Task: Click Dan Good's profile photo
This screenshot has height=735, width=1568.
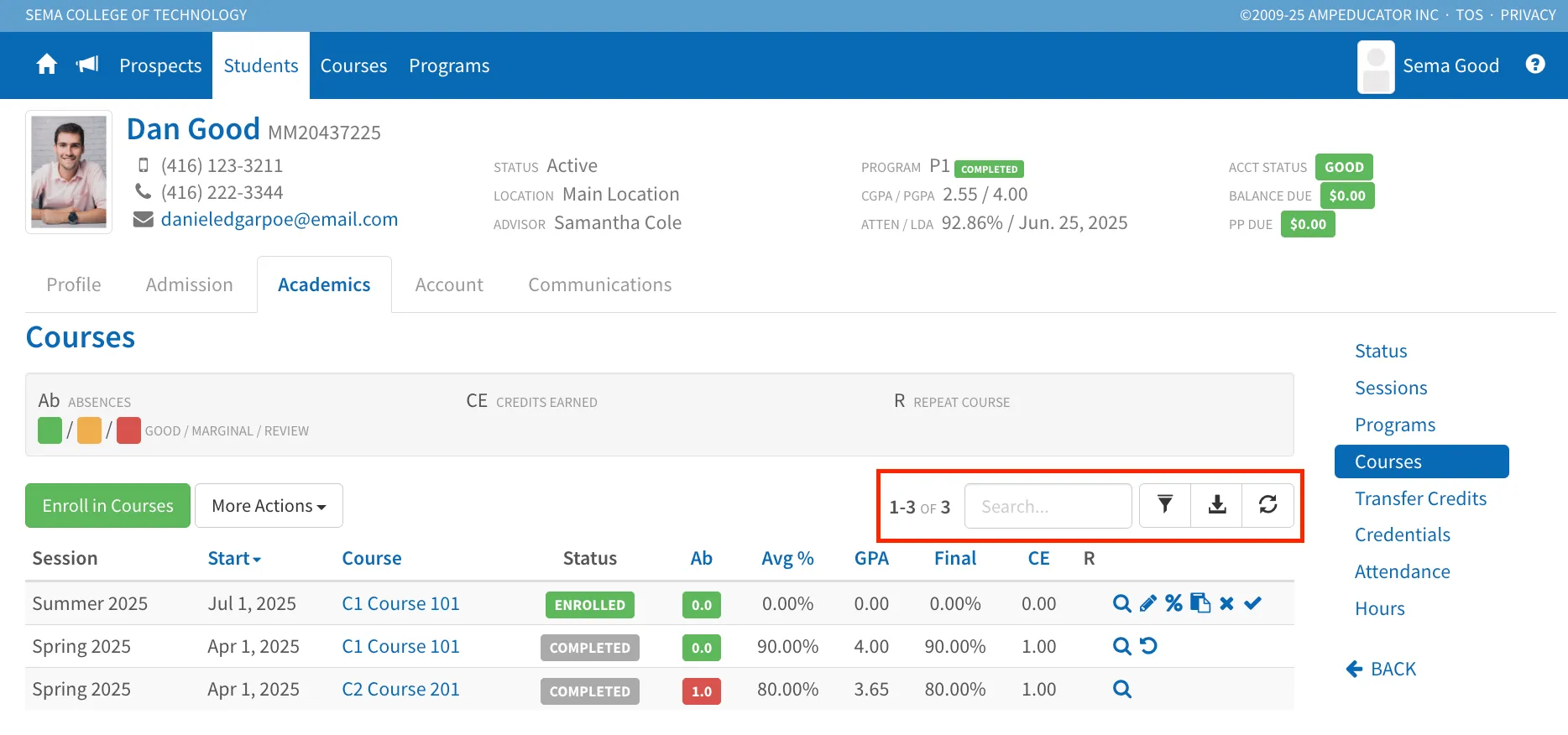Action: (69, 172)
